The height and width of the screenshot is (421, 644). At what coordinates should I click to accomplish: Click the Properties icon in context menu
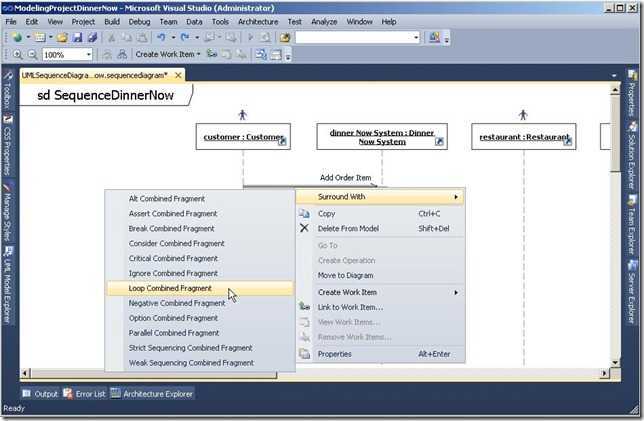coord(304,354)
